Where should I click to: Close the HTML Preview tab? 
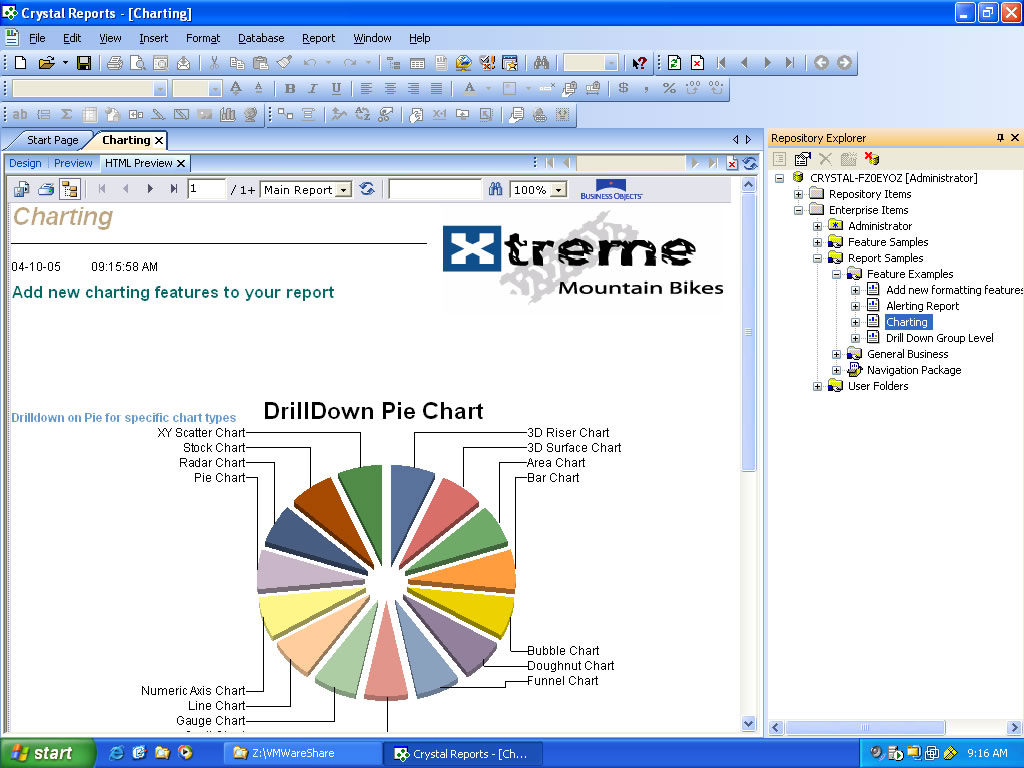pyautogui.click(x=181, y=163)
